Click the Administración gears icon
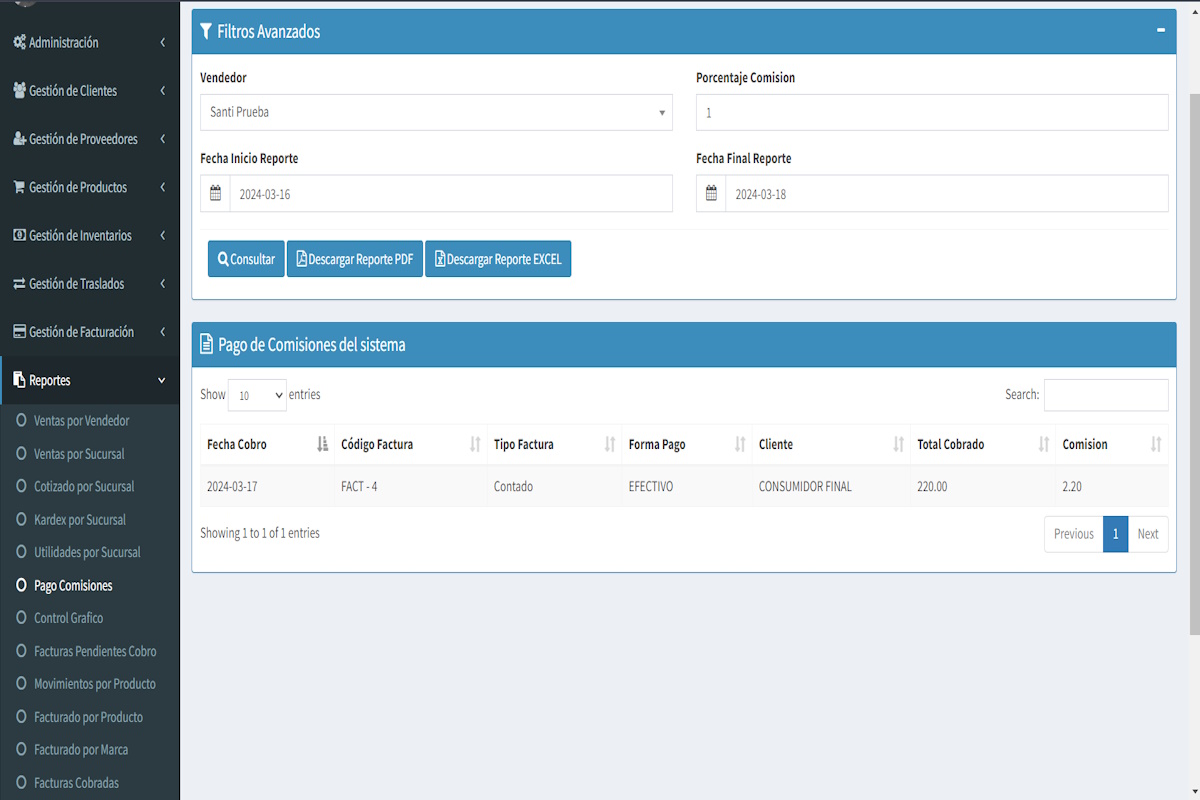Image resolution: width=1200 pixels, height=800 pixels. [19, 43]
